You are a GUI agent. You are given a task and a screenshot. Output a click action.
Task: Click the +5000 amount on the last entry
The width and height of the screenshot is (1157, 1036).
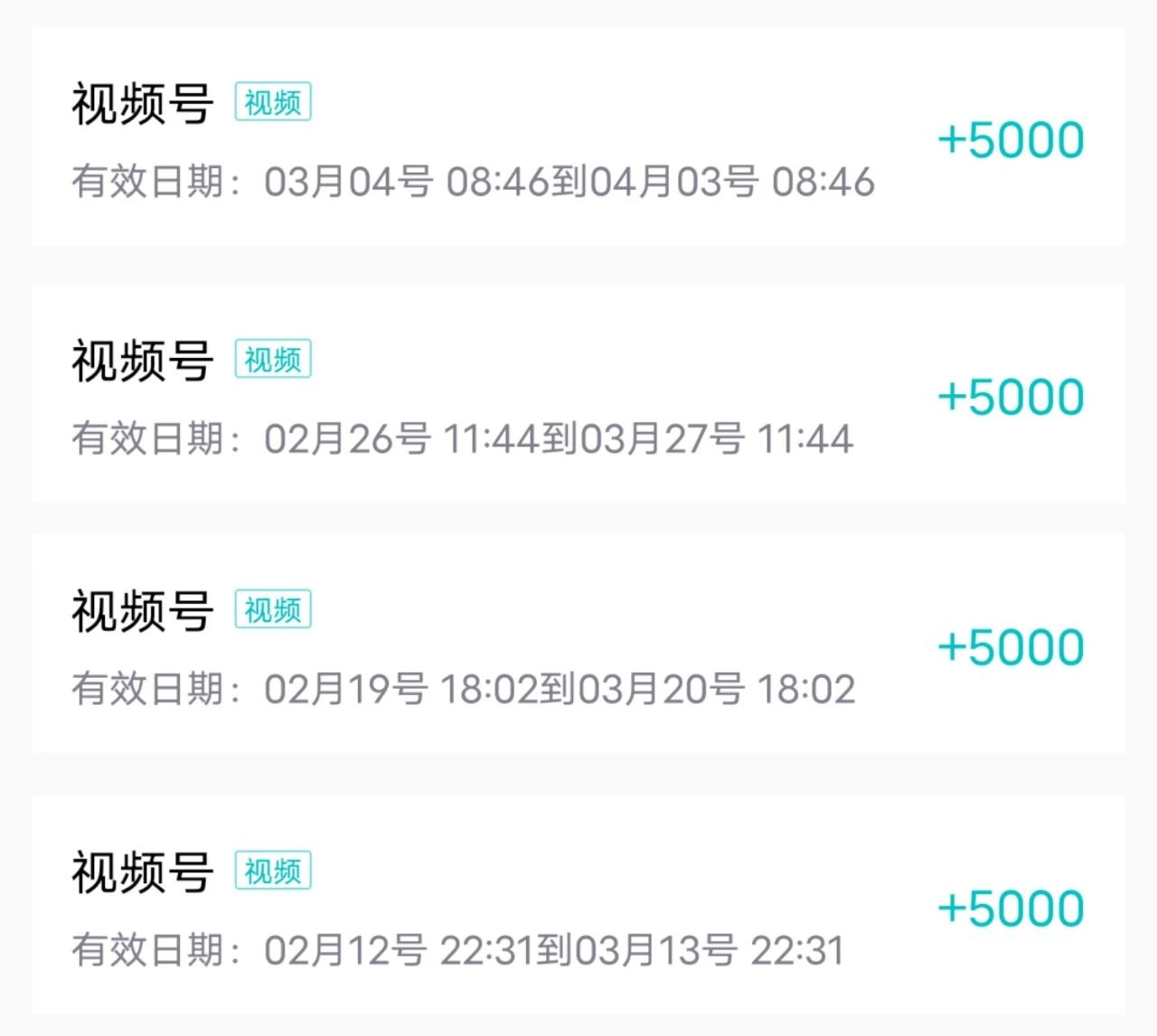[1012, 907]
